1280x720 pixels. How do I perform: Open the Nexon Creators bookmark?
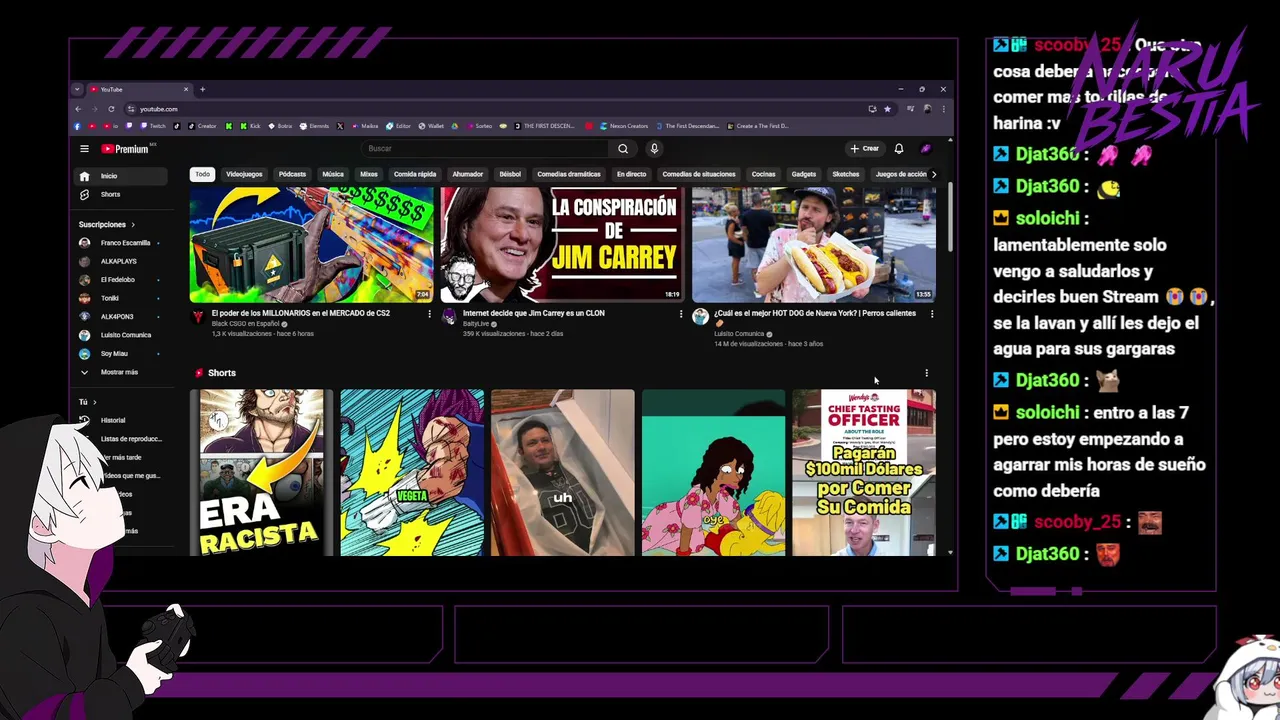pyautogui.click(x=623, y=126)
